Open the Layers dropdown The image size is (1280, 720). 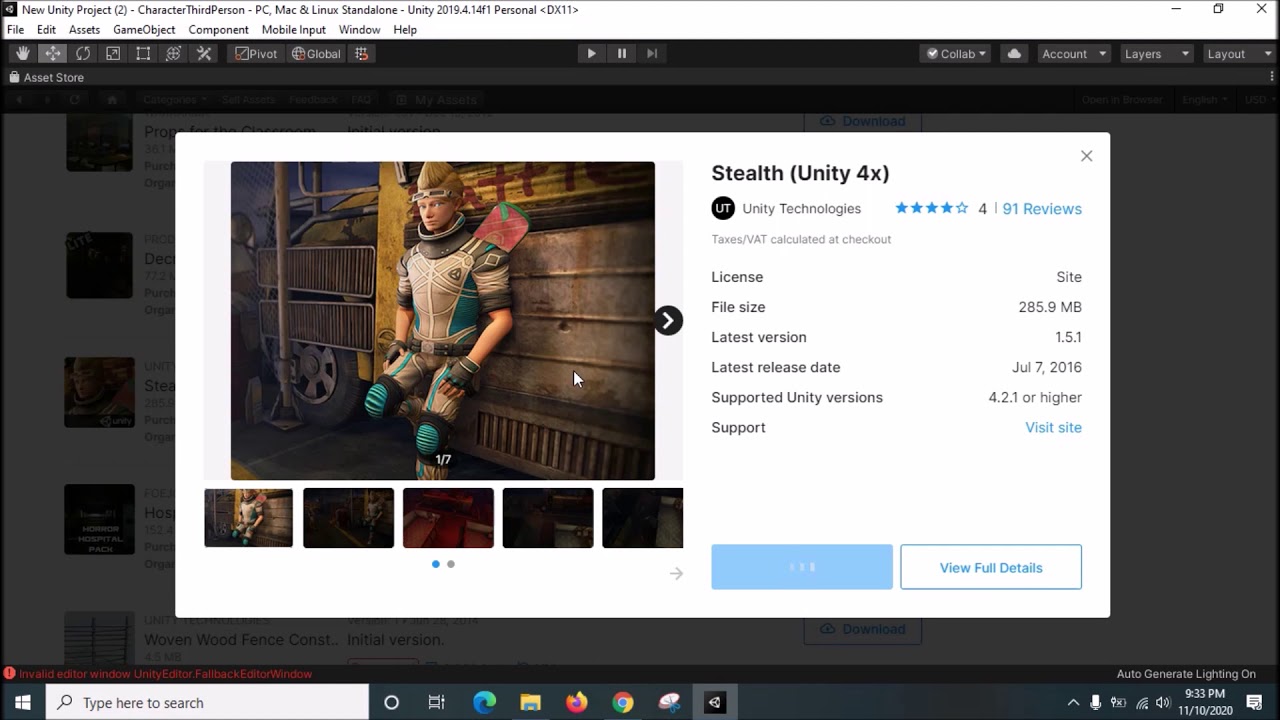1157,54
